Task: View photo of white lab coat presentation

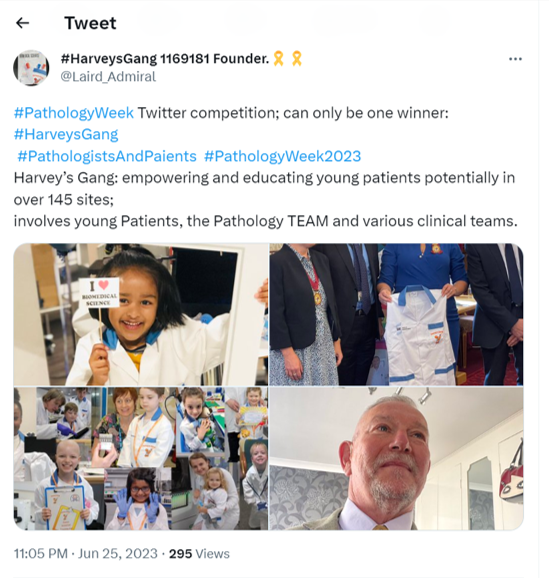Action: [x=396, y=314]
